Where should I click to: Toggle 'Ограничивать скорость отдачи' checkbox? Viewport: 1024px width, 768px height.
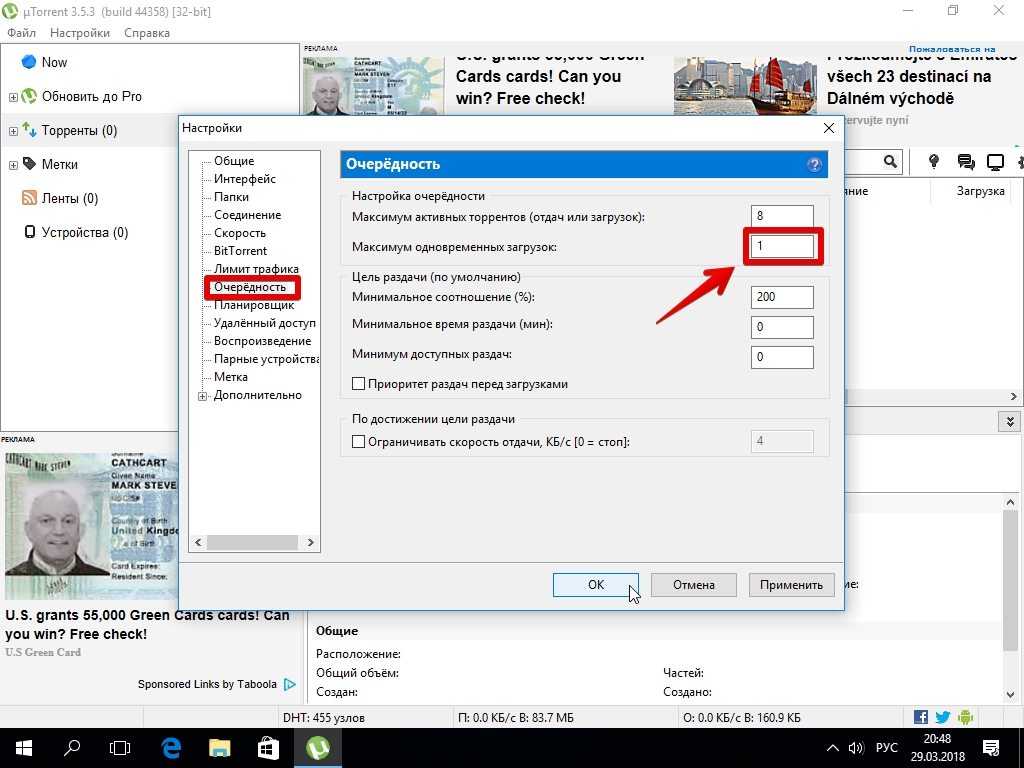coord(359,442)
